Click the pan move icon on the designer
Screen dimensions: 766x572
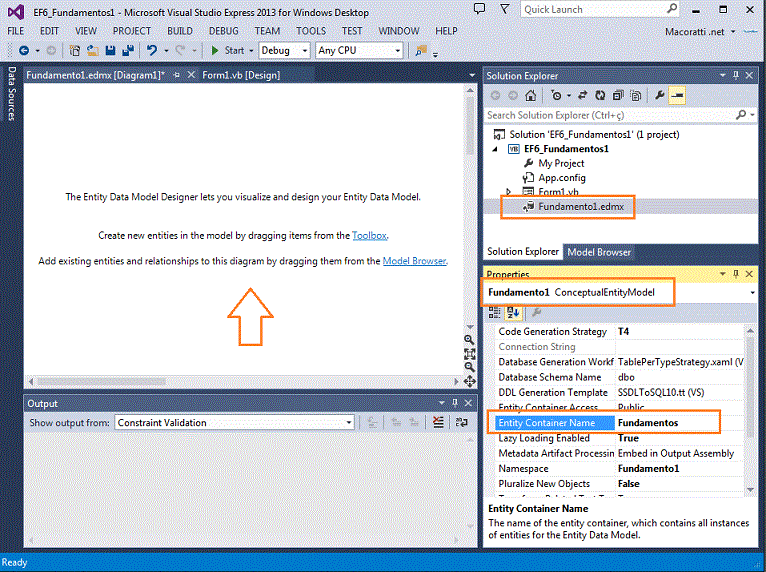pyautogui.click(x=469, y=381)
